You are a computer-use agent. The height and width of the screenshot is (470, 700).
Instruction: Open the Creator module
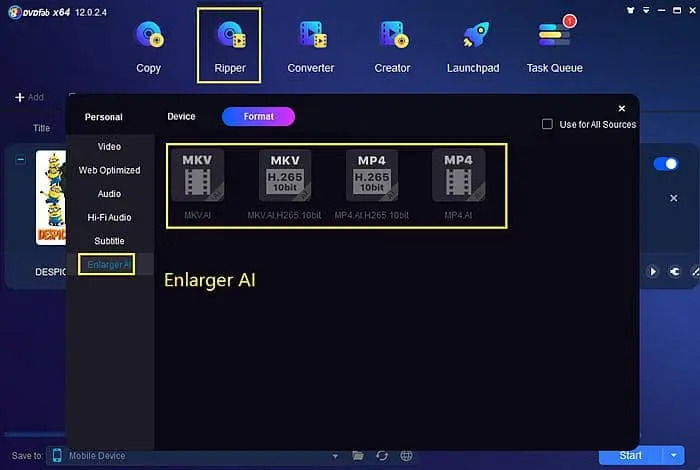[x=392, y=46]
